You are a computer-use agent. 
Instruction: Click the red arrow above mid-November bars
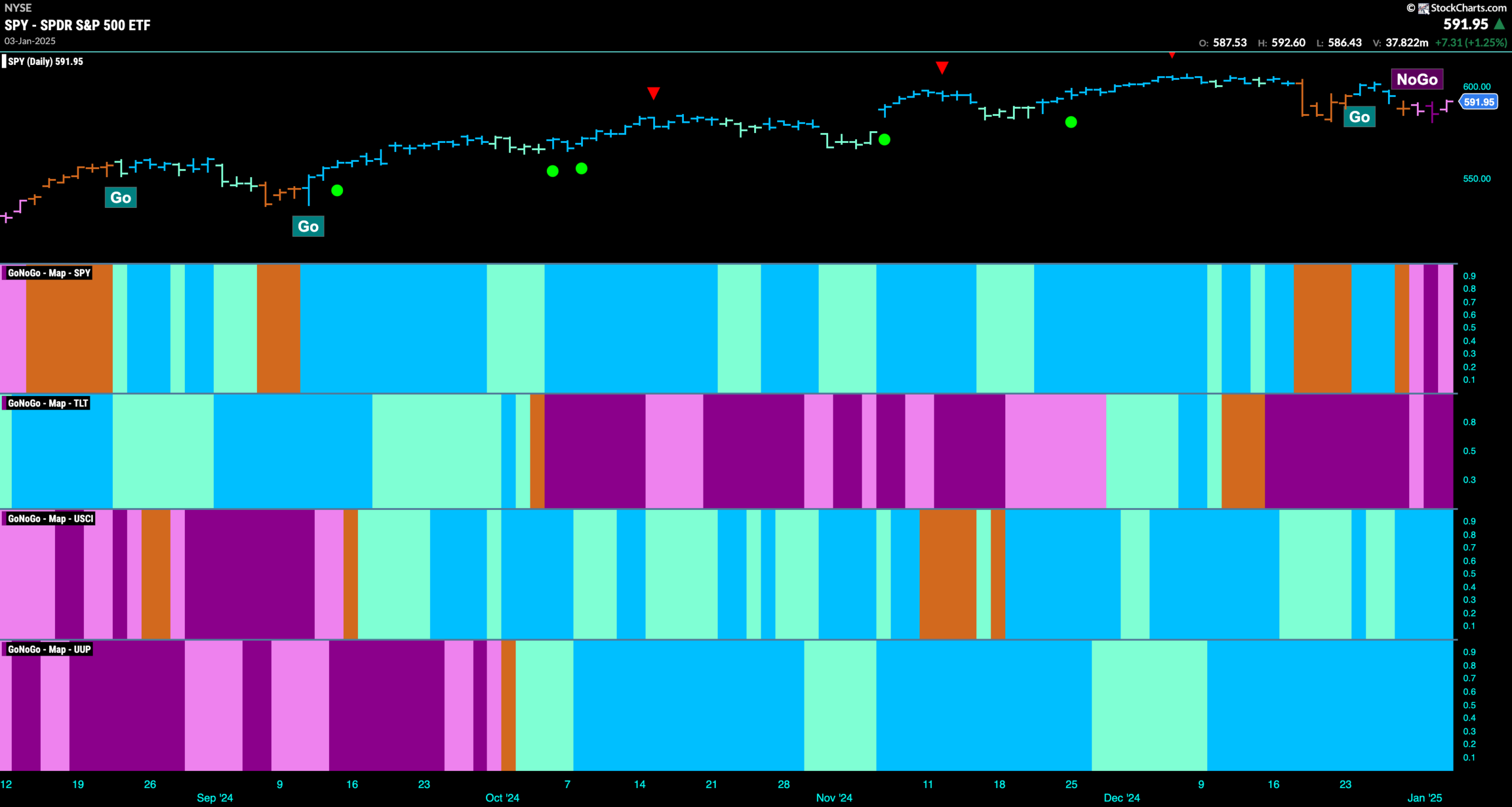tap(942, 67)
